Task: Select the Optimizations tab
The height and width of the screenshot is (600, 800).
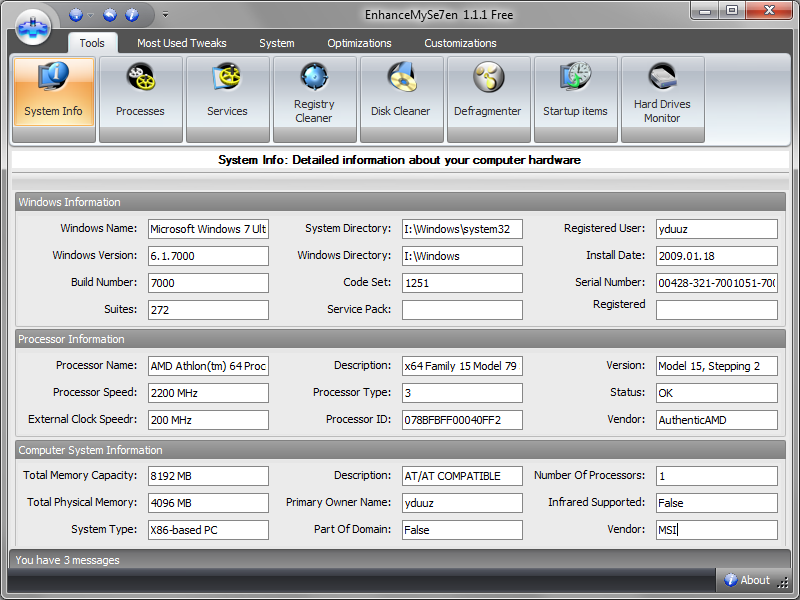Action: point(359,43)
